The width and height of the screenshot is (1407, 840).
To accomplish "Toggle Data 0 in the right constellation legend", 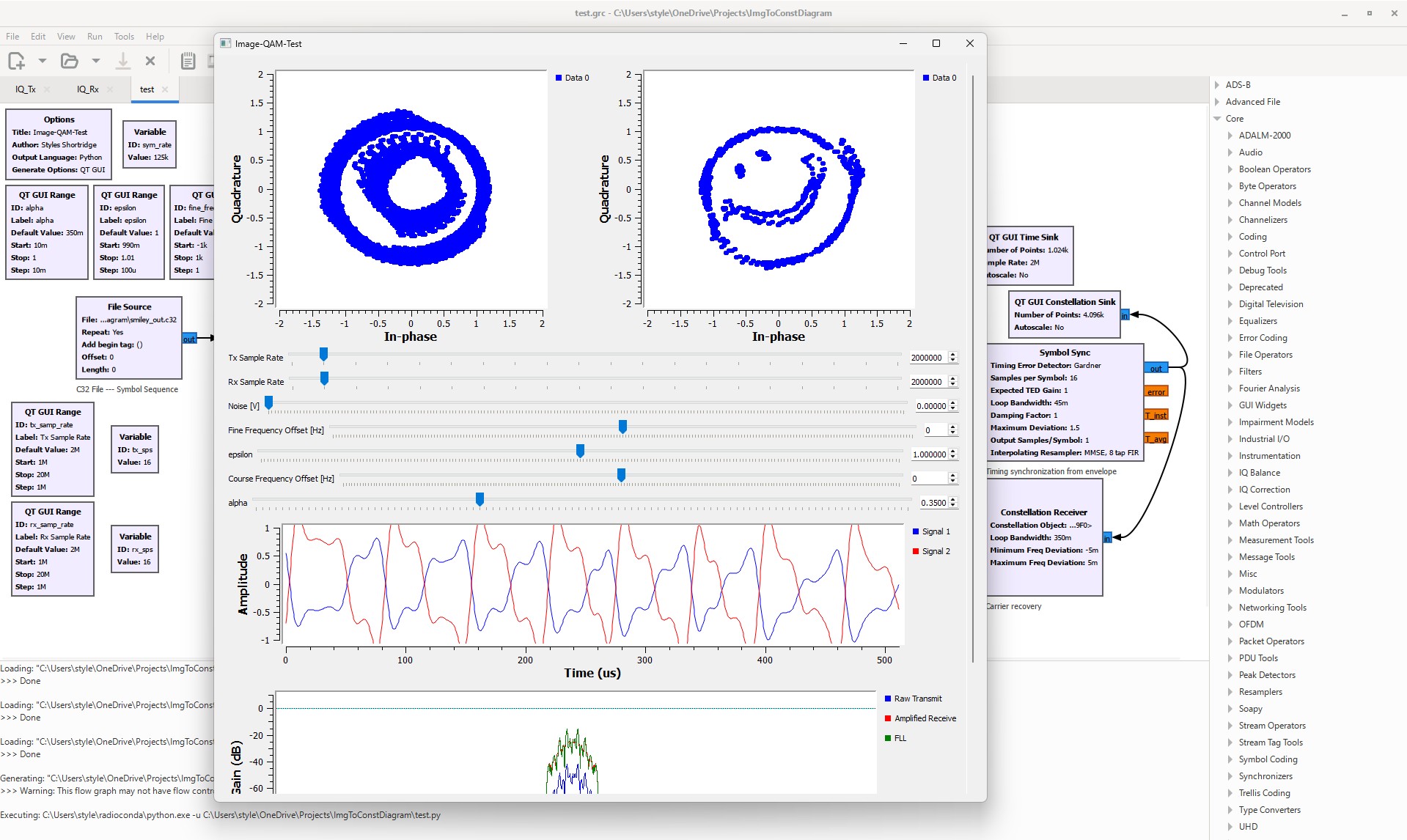I will [x=939, y=78].
